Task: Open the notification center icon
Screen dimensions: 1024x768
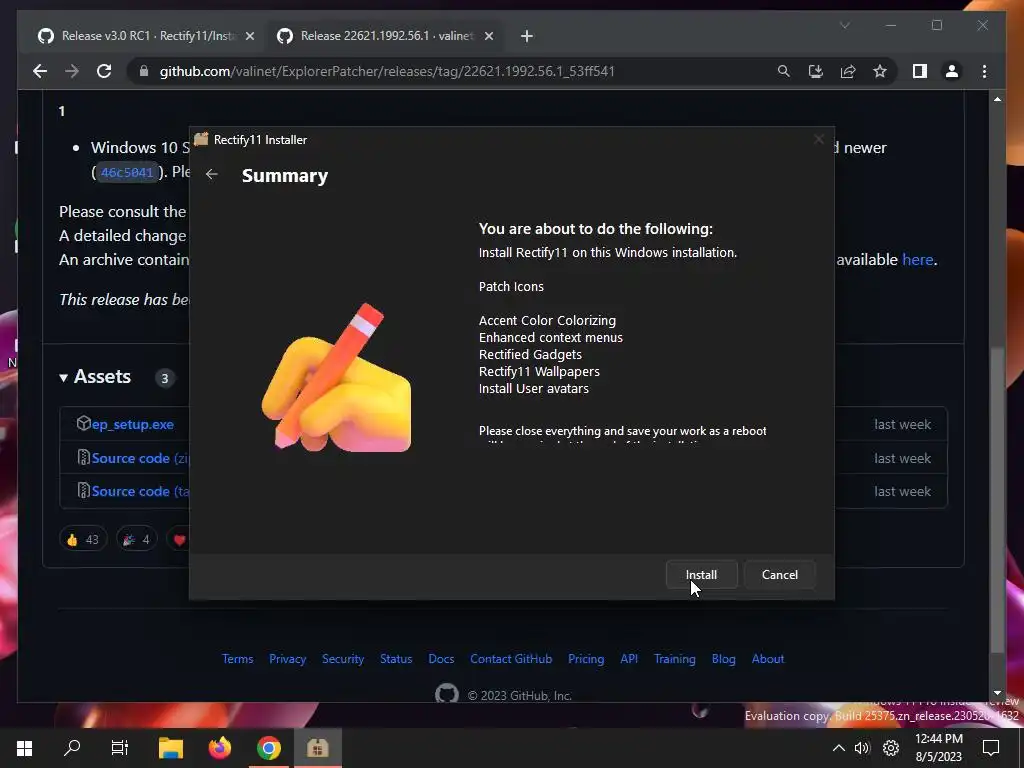Action: pos(991,748)
